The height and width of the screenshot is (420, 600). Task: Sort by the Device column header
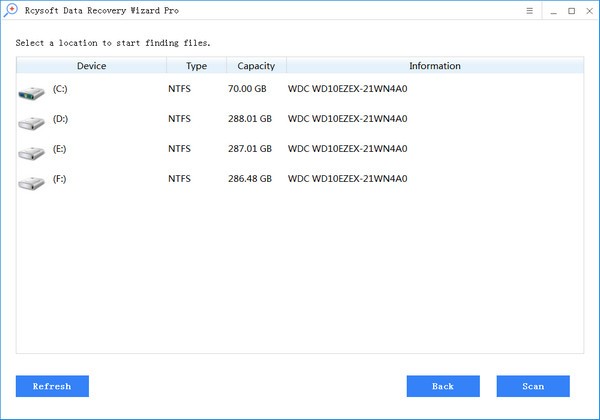[x=91, y=65]
